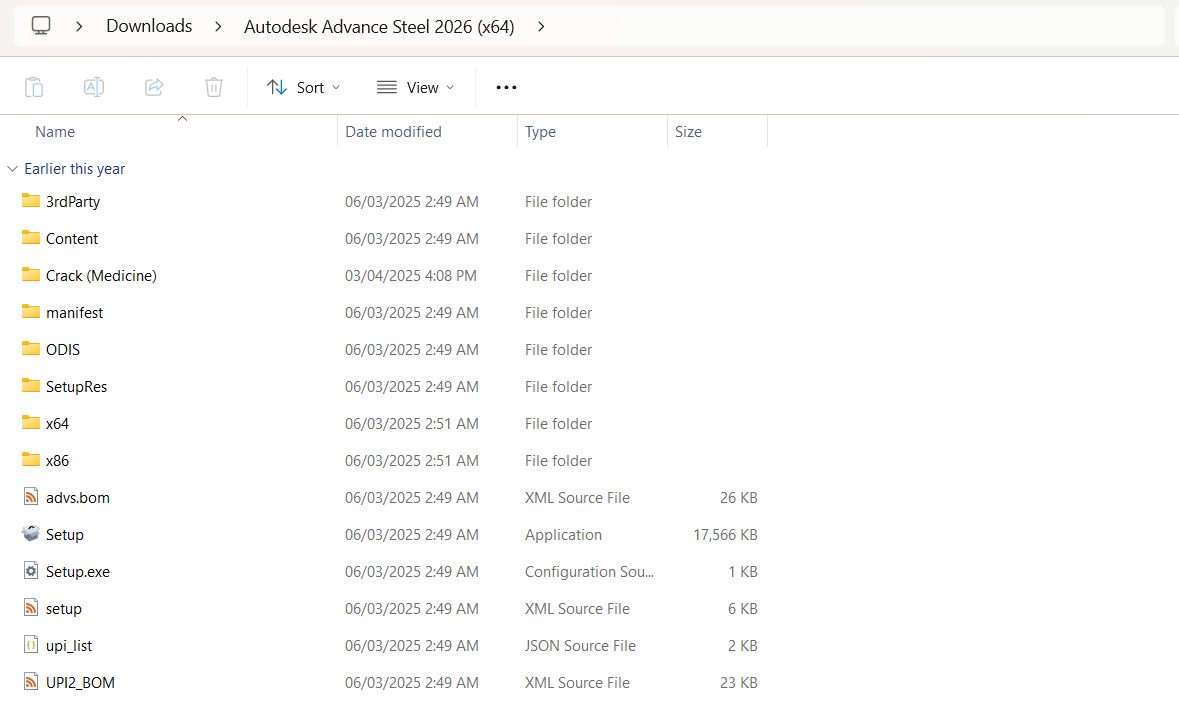The height and width of the screenshot is (727, 1179).
Task: Click the Rename icon in the toolbar
Action: coord(94,87)
